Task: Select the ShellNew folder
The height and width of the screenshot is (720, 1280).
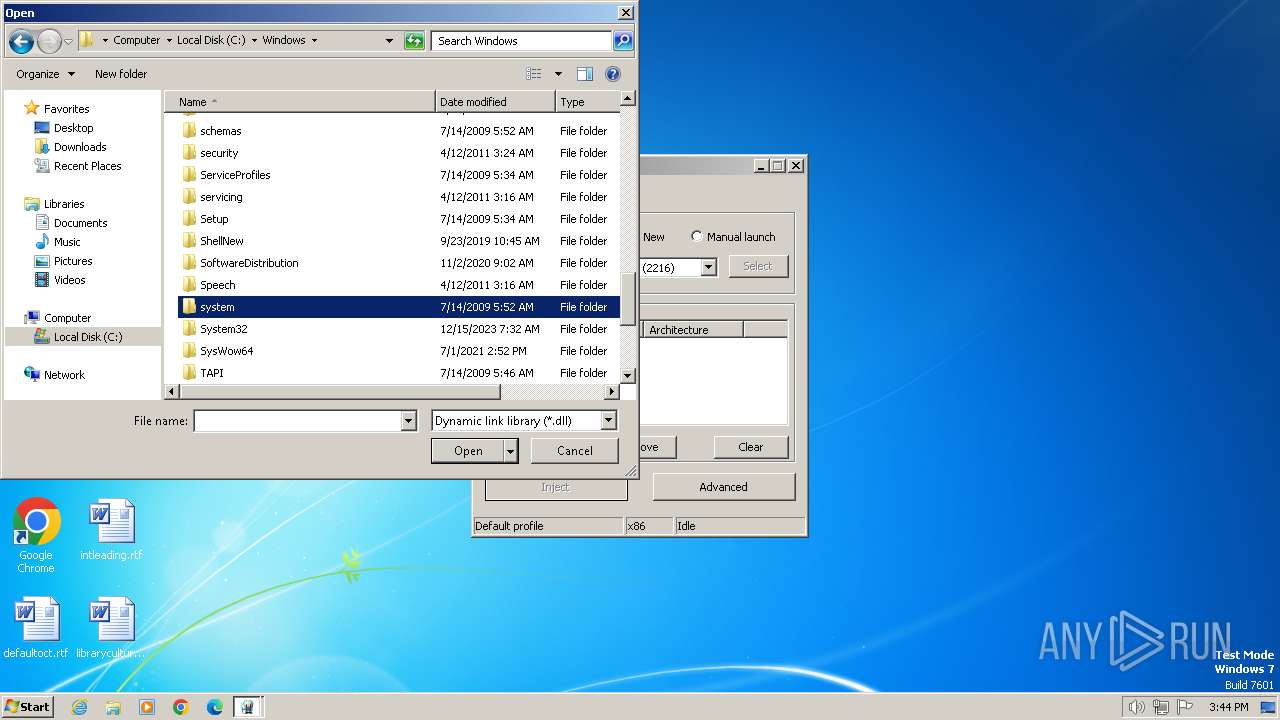Action: pyautogui.click(x=398, y=241)
